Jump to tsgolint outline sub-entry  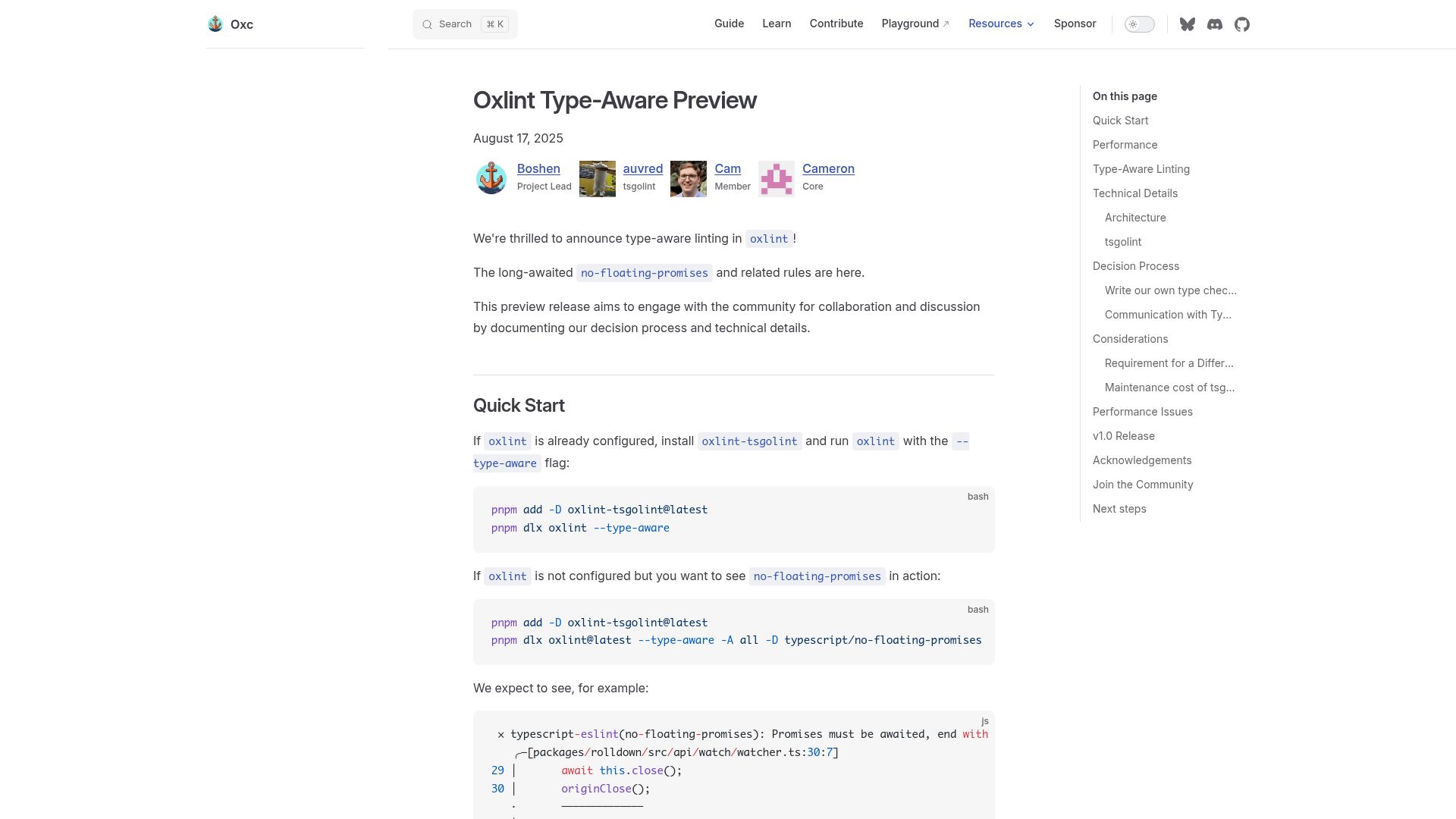[1123, 242]
